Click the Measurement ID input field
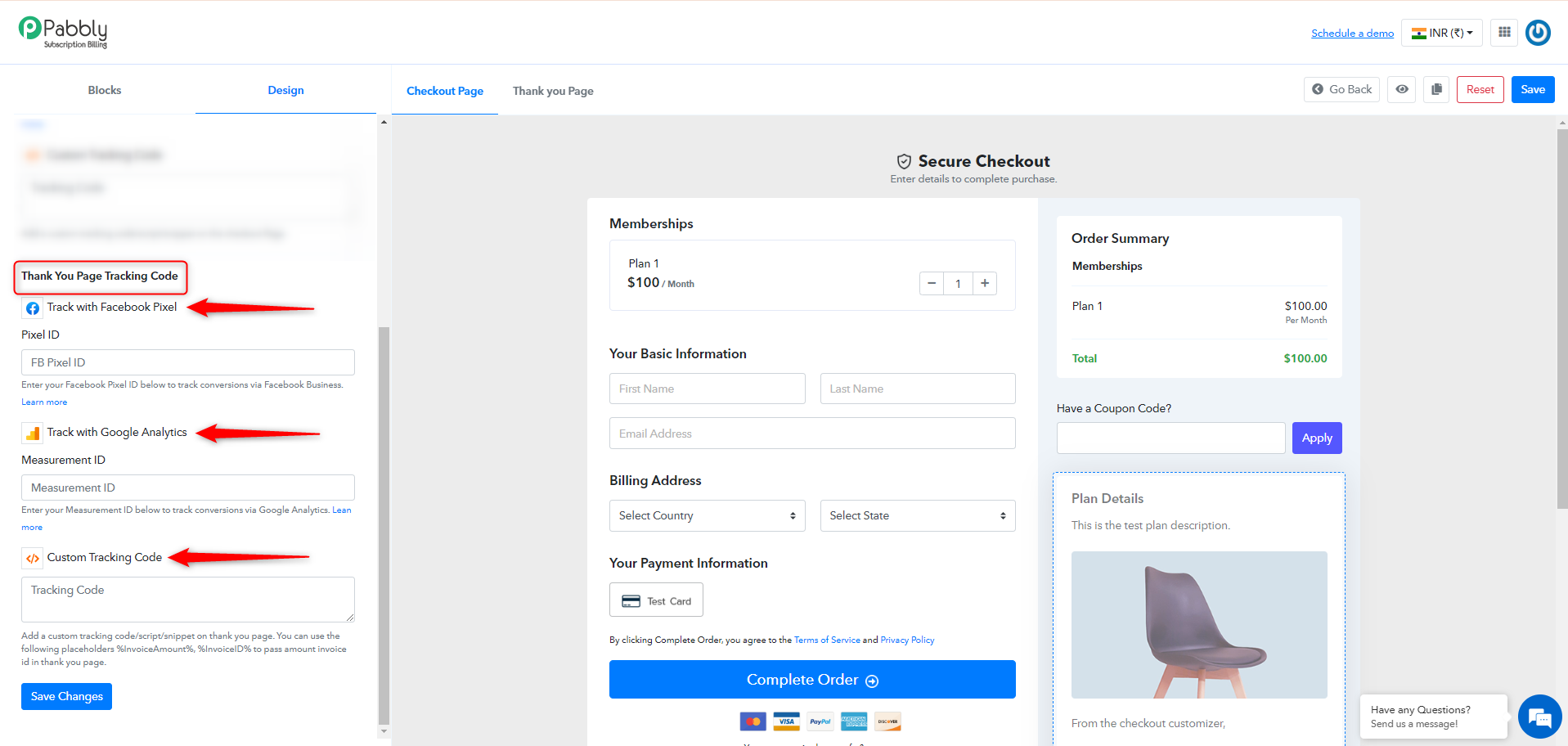1568x746 pixels. [188, 488]
